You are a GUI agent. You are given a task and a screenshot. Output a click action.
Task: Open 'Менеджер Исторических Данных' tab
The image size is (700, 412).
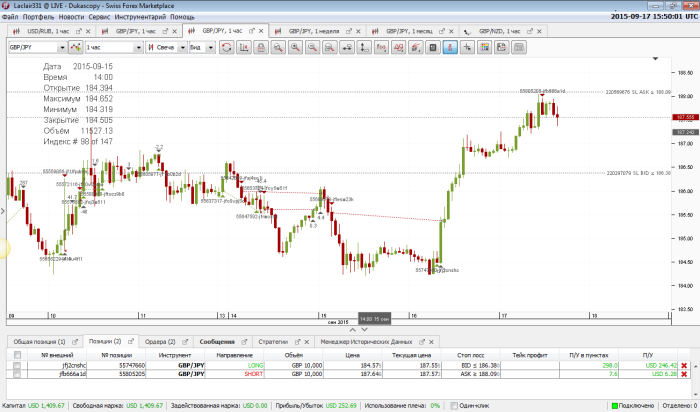click(x=366, y=342)
